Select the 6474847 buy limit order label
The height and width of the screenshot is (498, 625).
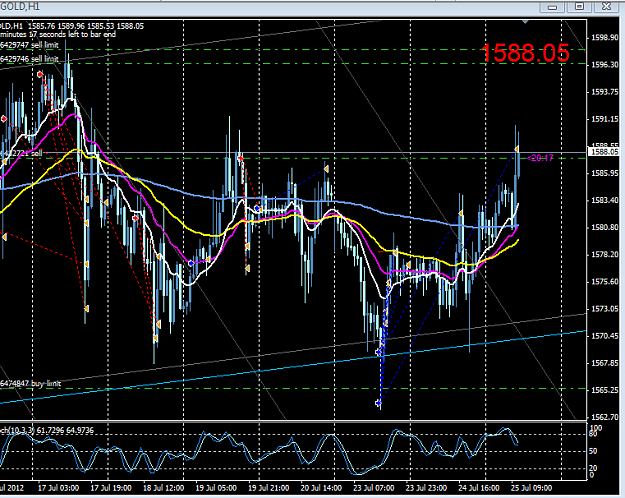[30, 384]
